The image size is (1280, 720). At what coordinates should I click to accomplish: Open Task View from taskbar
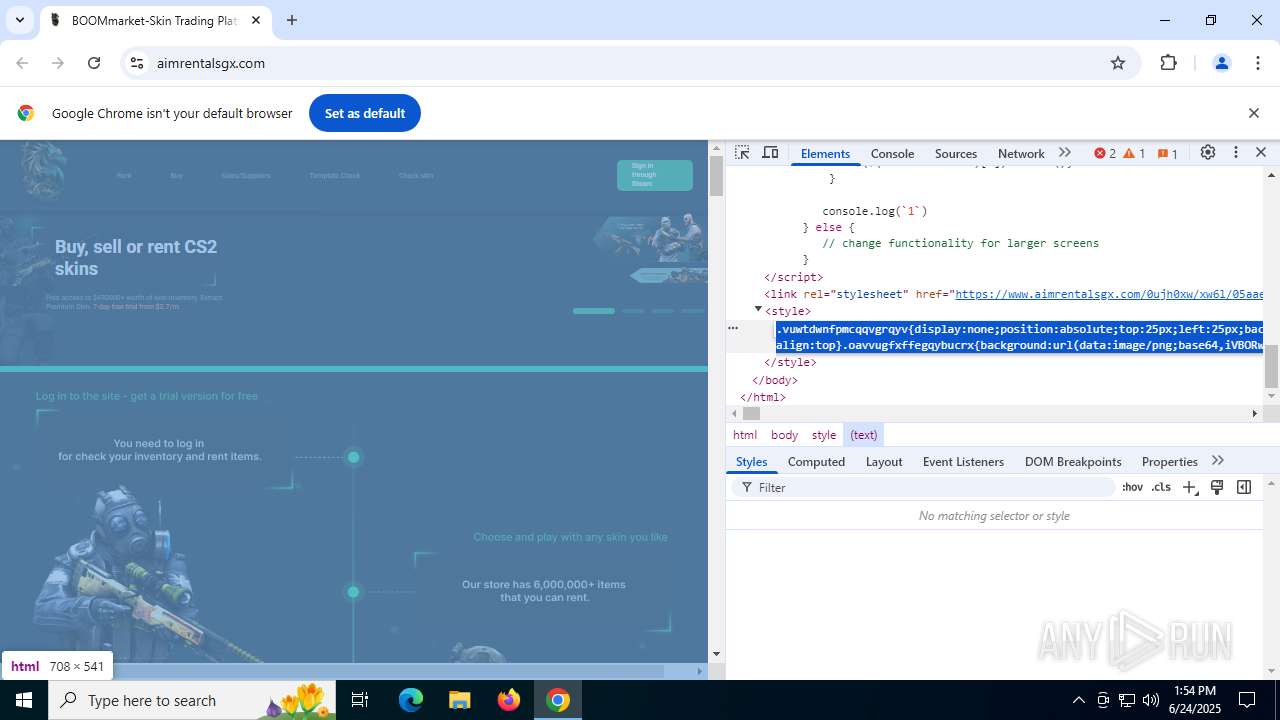[x=361, y=700]
